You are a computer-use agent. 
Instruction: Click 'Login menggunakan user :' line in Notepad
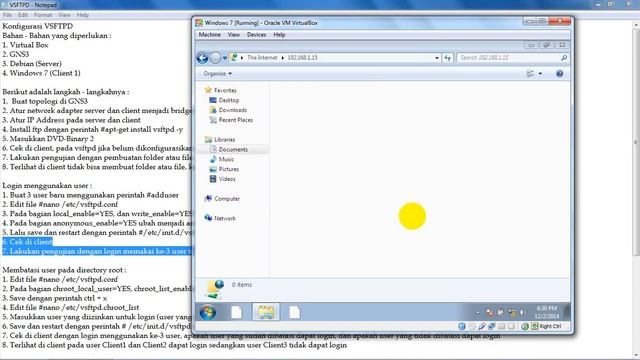coord(47,185)
